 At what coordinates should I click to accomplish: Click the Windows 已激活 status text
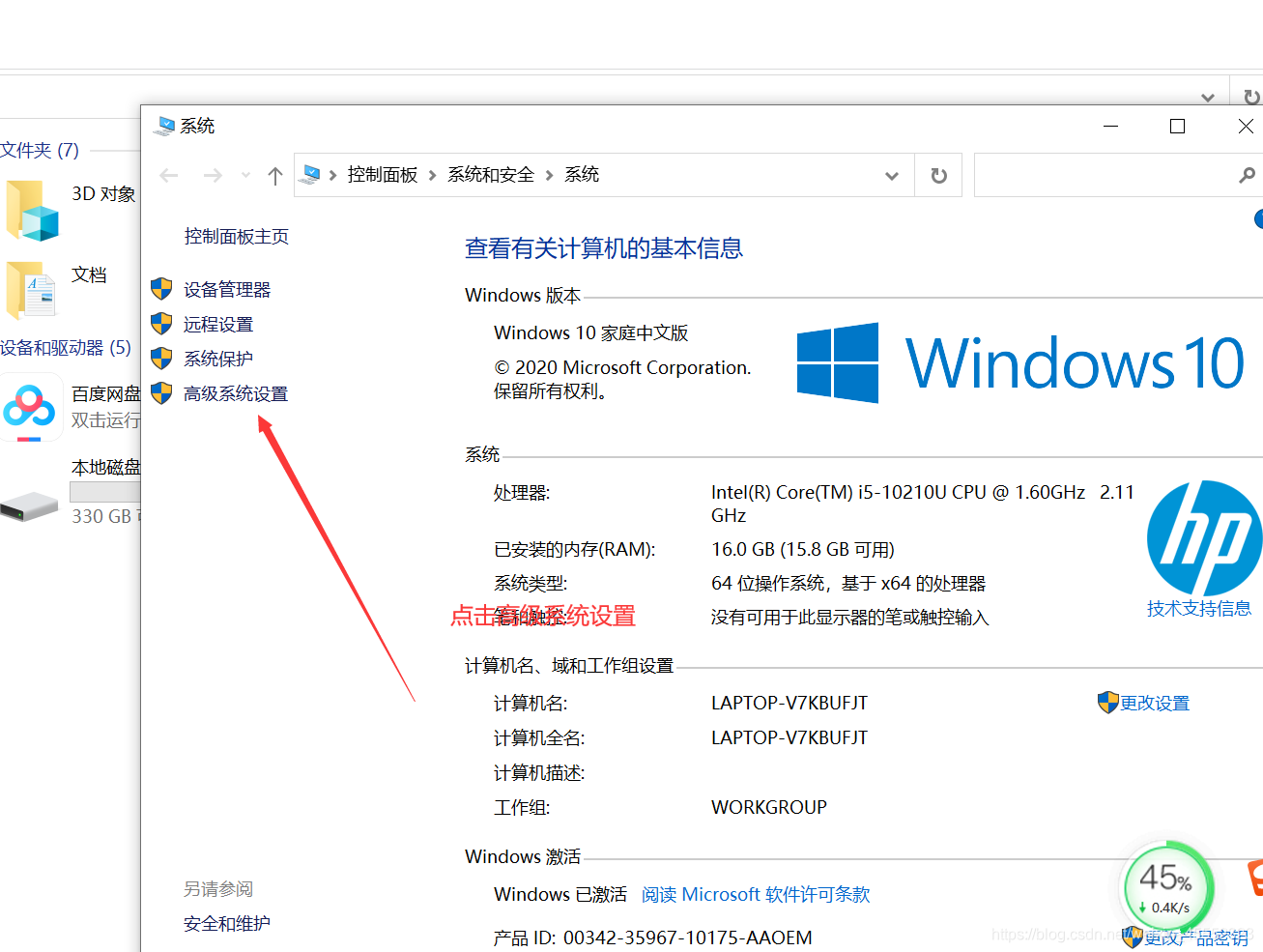(560, 895)
